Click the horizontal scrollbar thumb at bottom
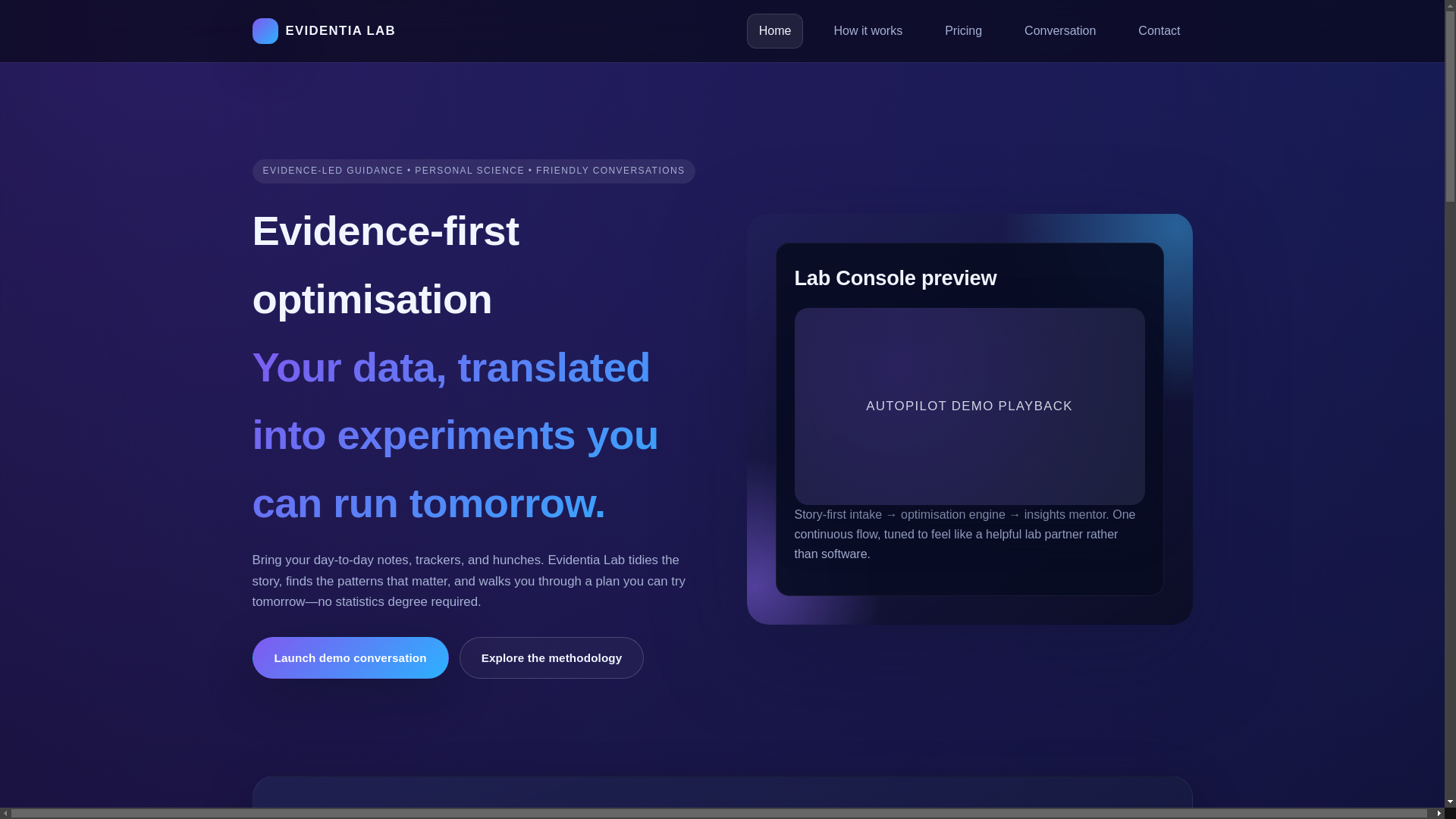 pyautogui.click(x=719, y=814)
